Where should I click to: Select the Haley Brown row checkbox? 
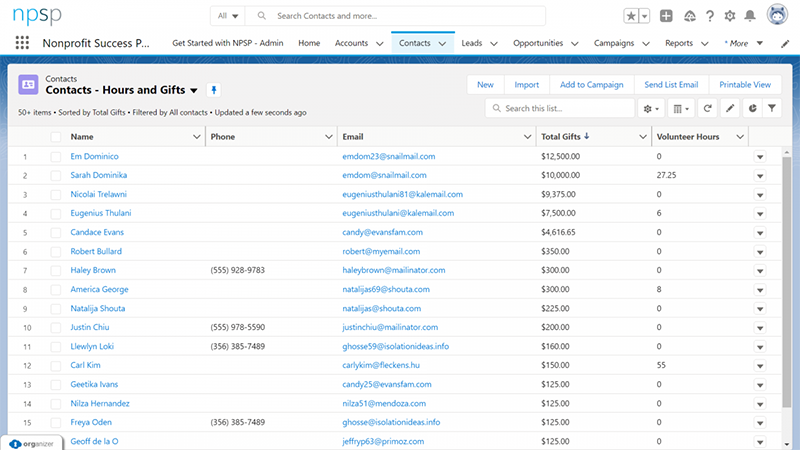tap(56, 270)
